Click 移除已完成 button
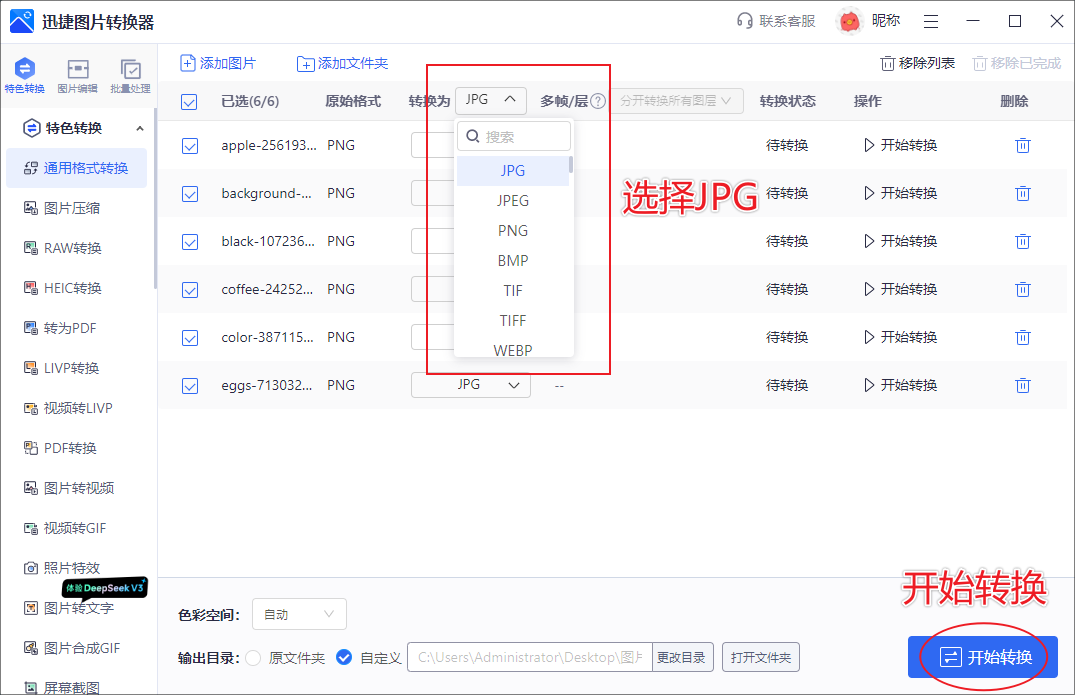The height and width of the screenshot is (695, 1075). [x=1017, y=64]
